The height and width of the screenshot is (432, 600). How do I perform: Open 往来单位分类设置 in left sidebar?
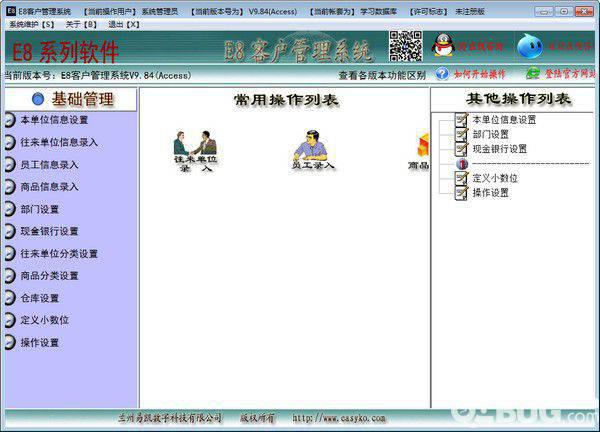coord(59,253)
